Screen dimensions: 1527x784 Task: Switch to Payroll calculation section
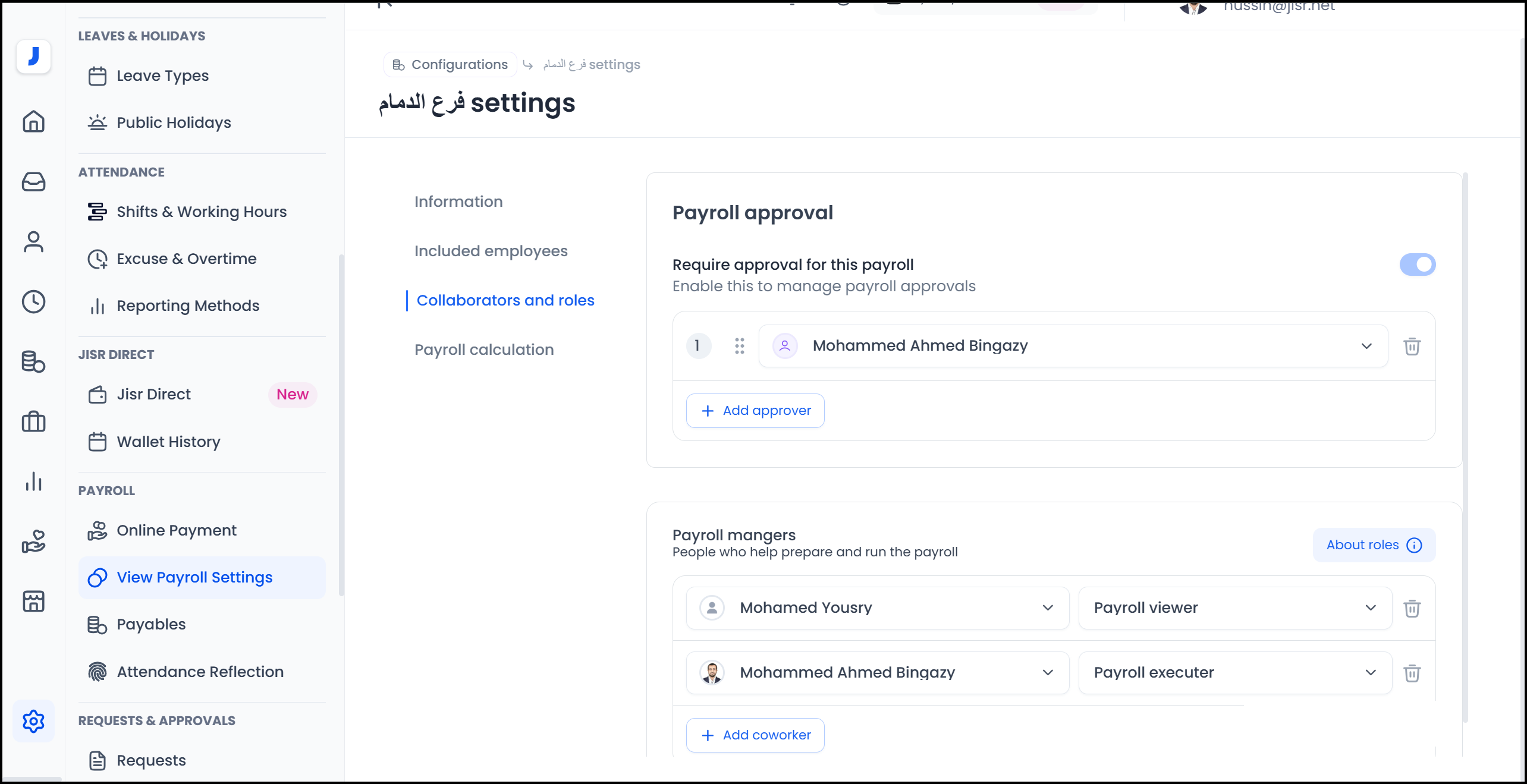(483, 350)
